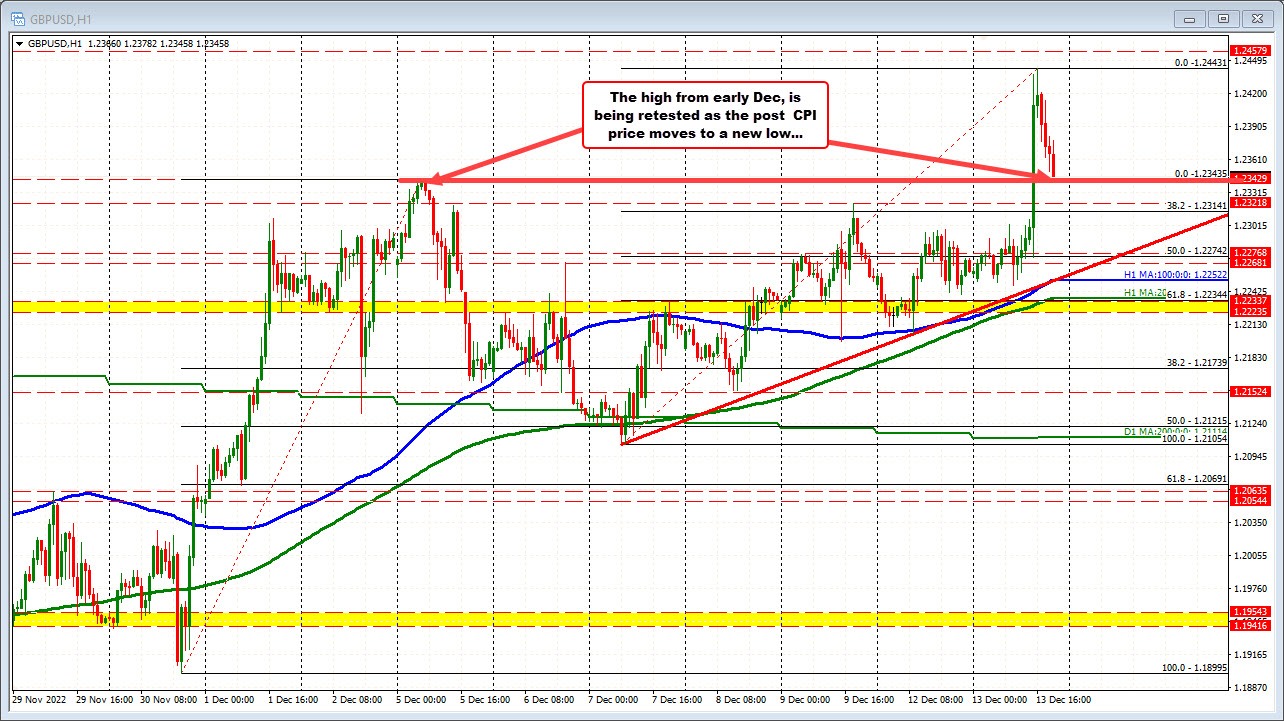This screenshot has height=721, width=1284.
Task: Click Fibonacci label 61.8 - 1.20691
Action: [1198, 481]
